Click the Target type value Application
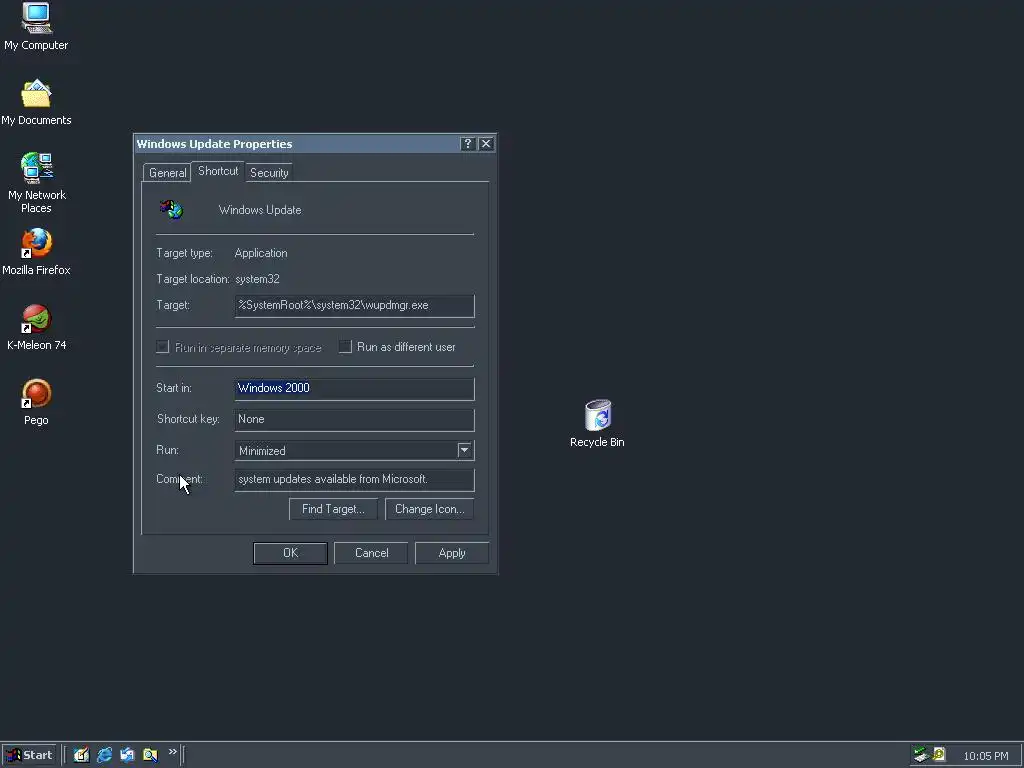1024x768 pixels. (261, 253)
